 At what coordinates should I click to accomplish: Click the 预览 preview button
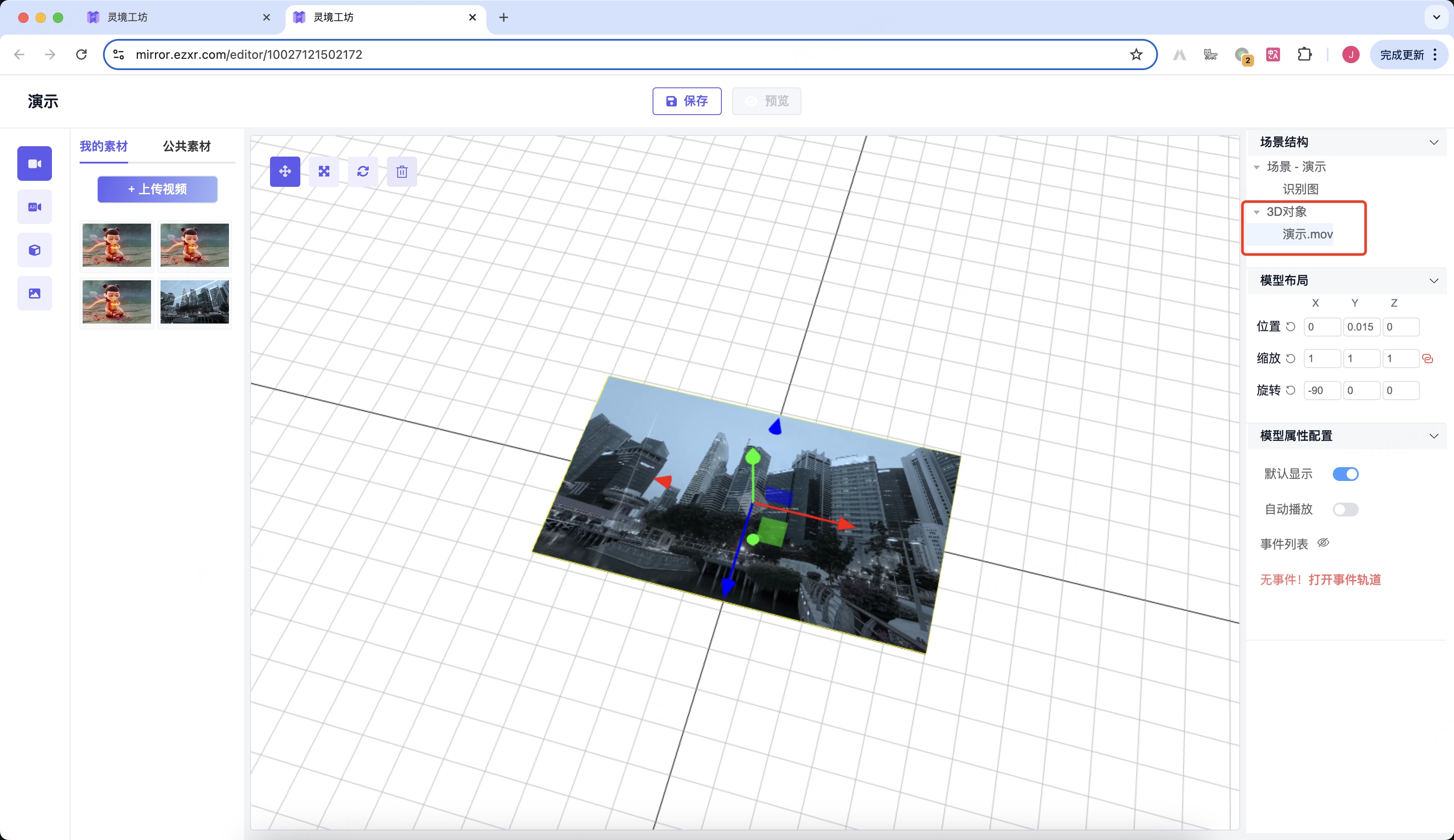(x=766, y=101)
